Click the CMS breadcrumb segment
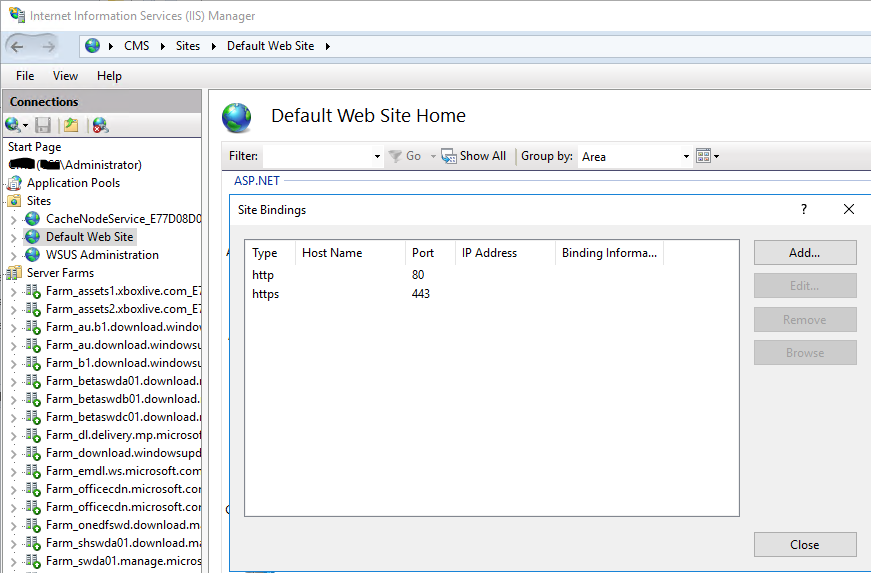The image size is (871, 573). tap(137, 46)
